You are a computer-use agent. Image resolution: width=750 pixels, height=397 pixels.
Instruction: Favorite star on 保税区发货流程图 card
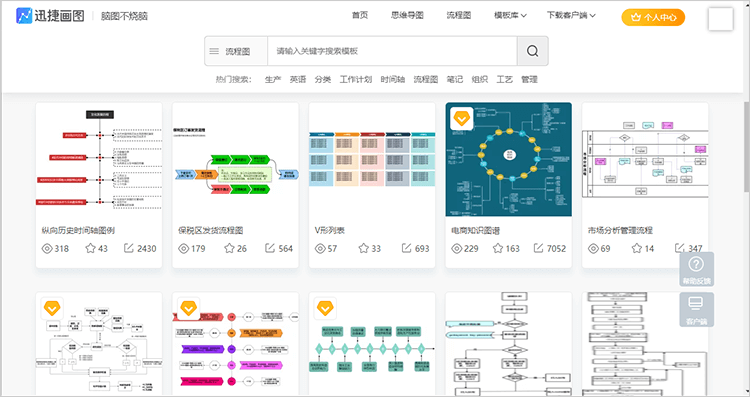(x=229, y=248)
